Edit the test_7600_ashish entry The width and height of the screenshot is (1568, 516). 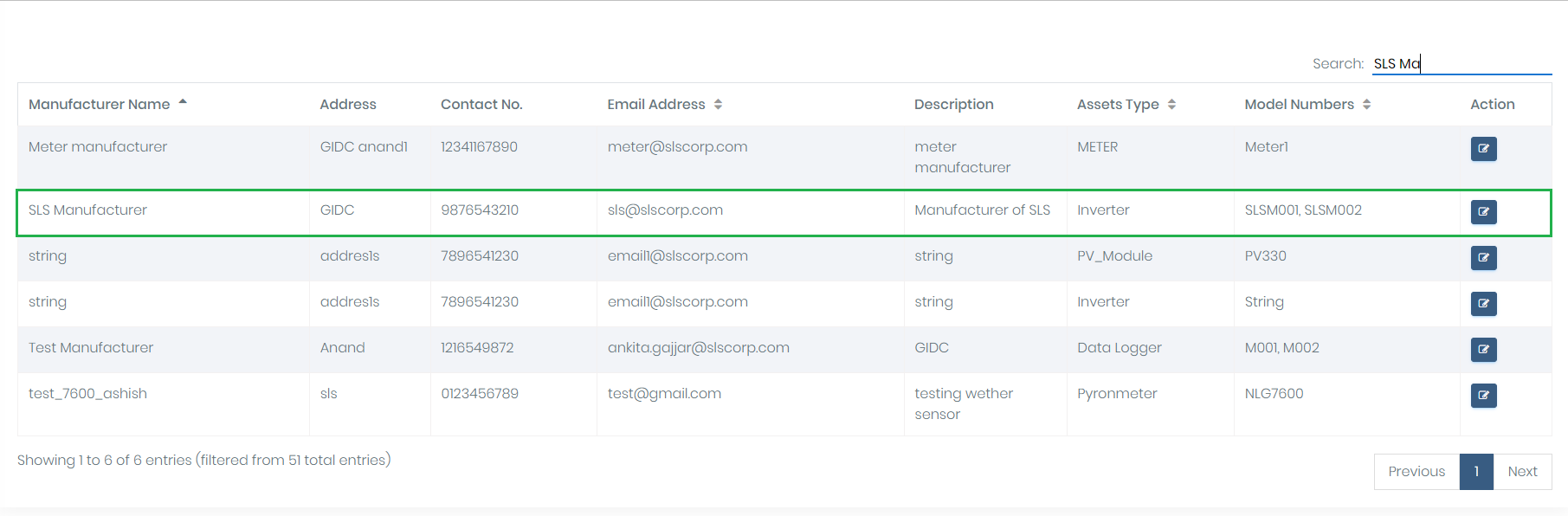(1483, 396)
